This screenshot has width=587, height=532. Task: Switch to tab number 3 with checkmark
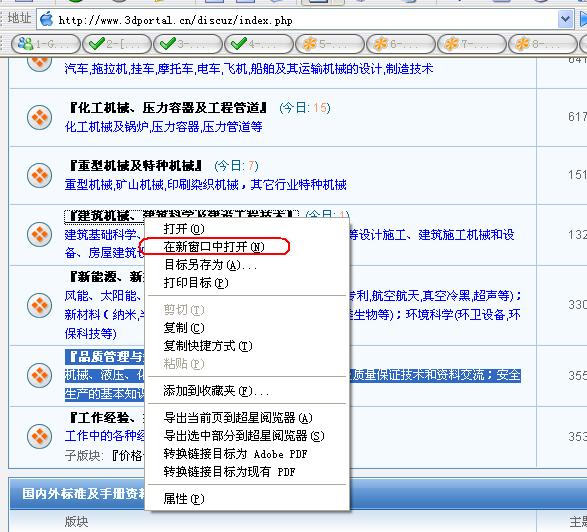188,44
